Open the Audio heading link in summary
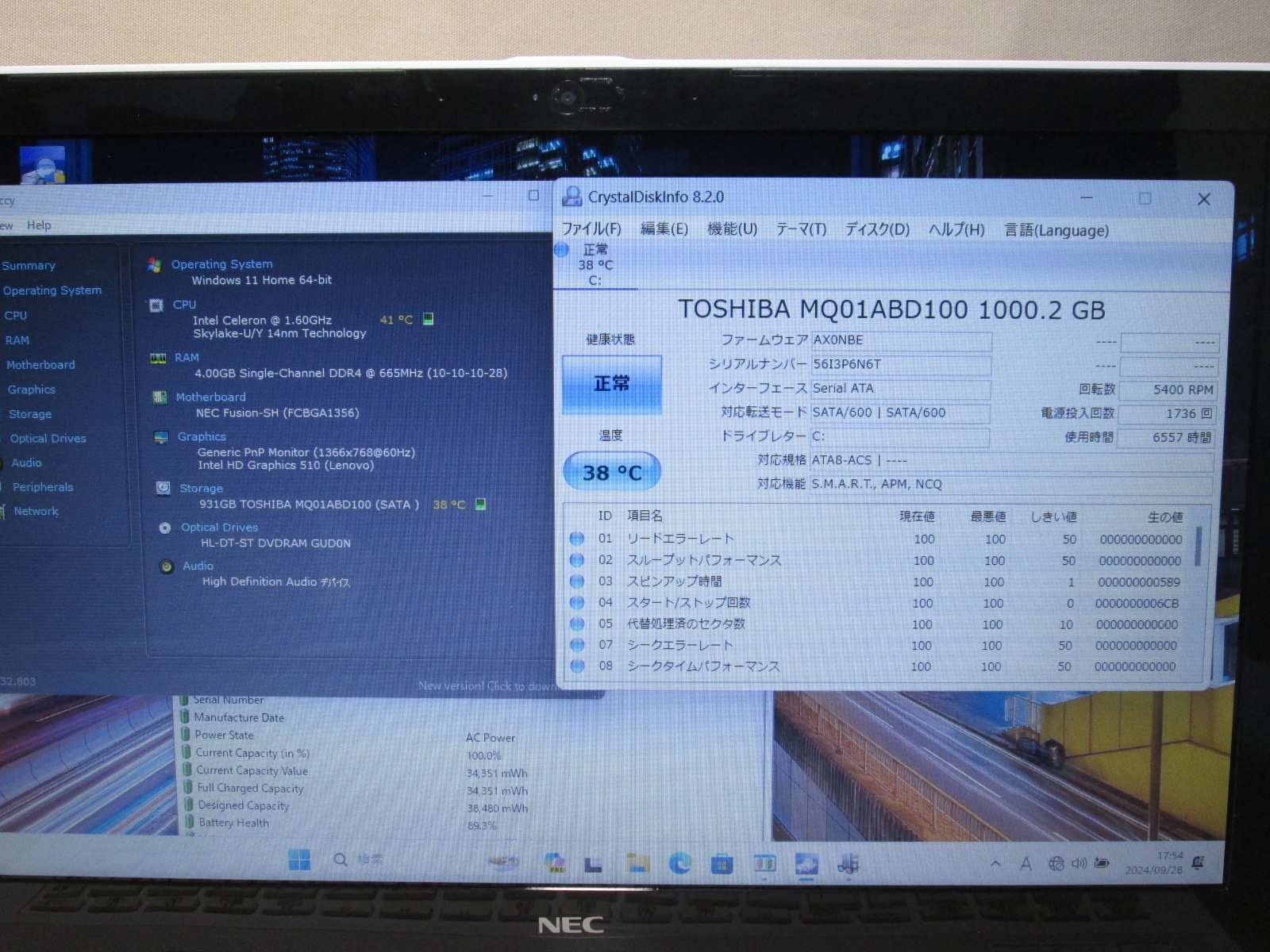1270x952 pixels. click(x=198, y=566)
